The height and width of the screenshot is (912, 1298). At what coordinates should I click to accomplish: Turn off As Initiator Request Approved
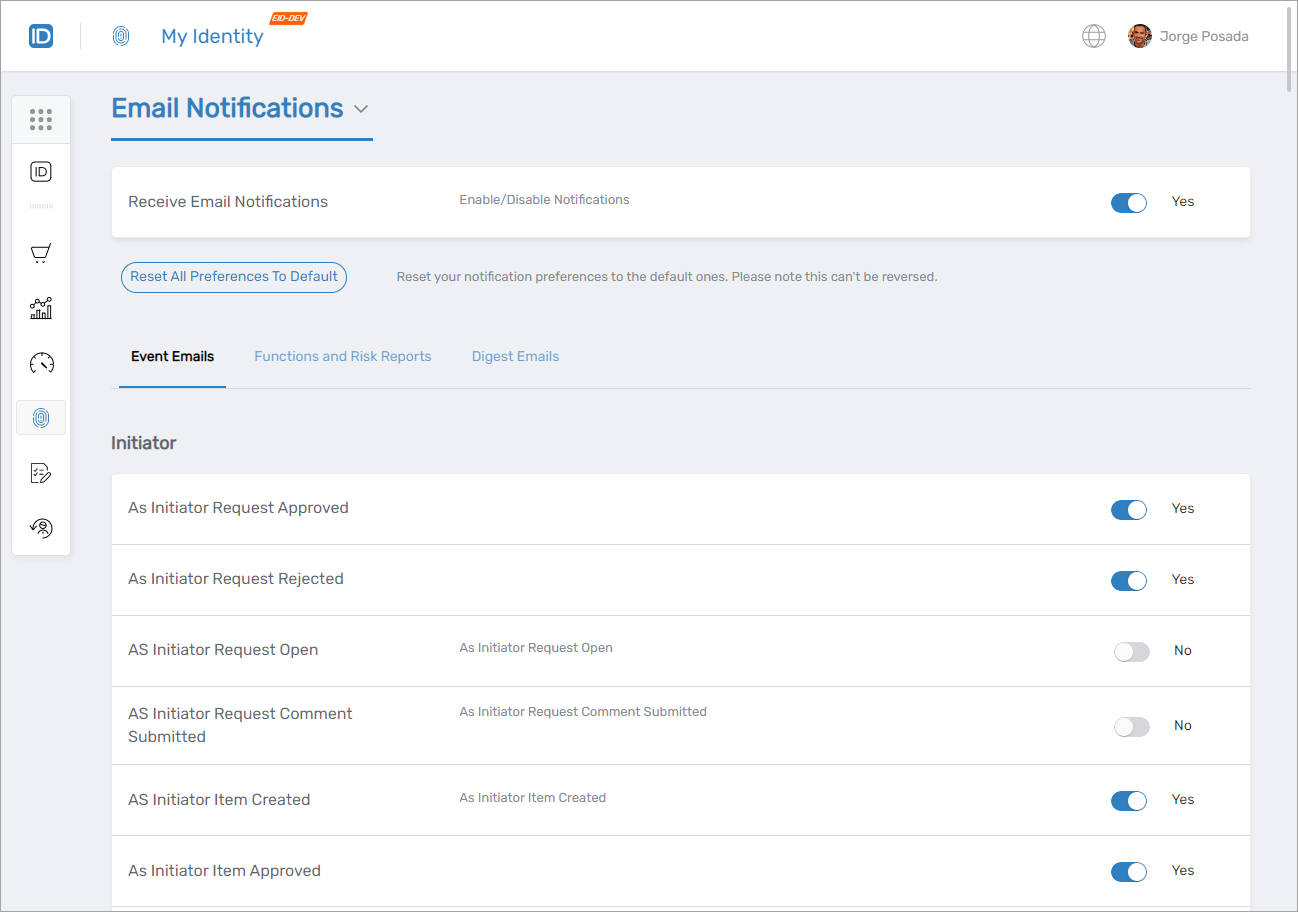click(1128, 509)
